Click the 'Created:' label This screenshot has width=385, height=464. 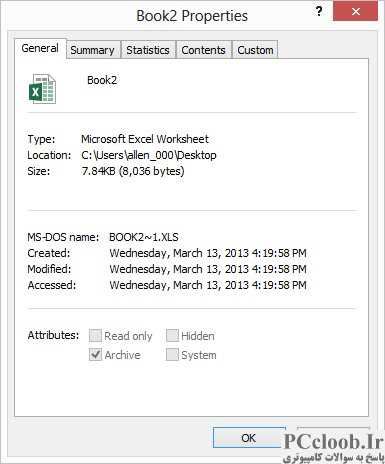click(49, 253)
